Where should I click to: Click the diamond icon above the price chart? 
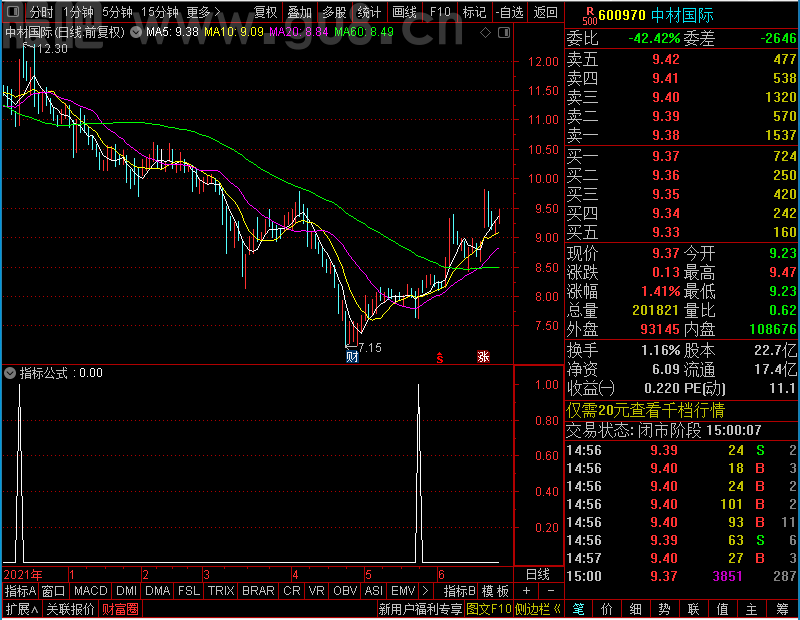[x=485, y=33]
